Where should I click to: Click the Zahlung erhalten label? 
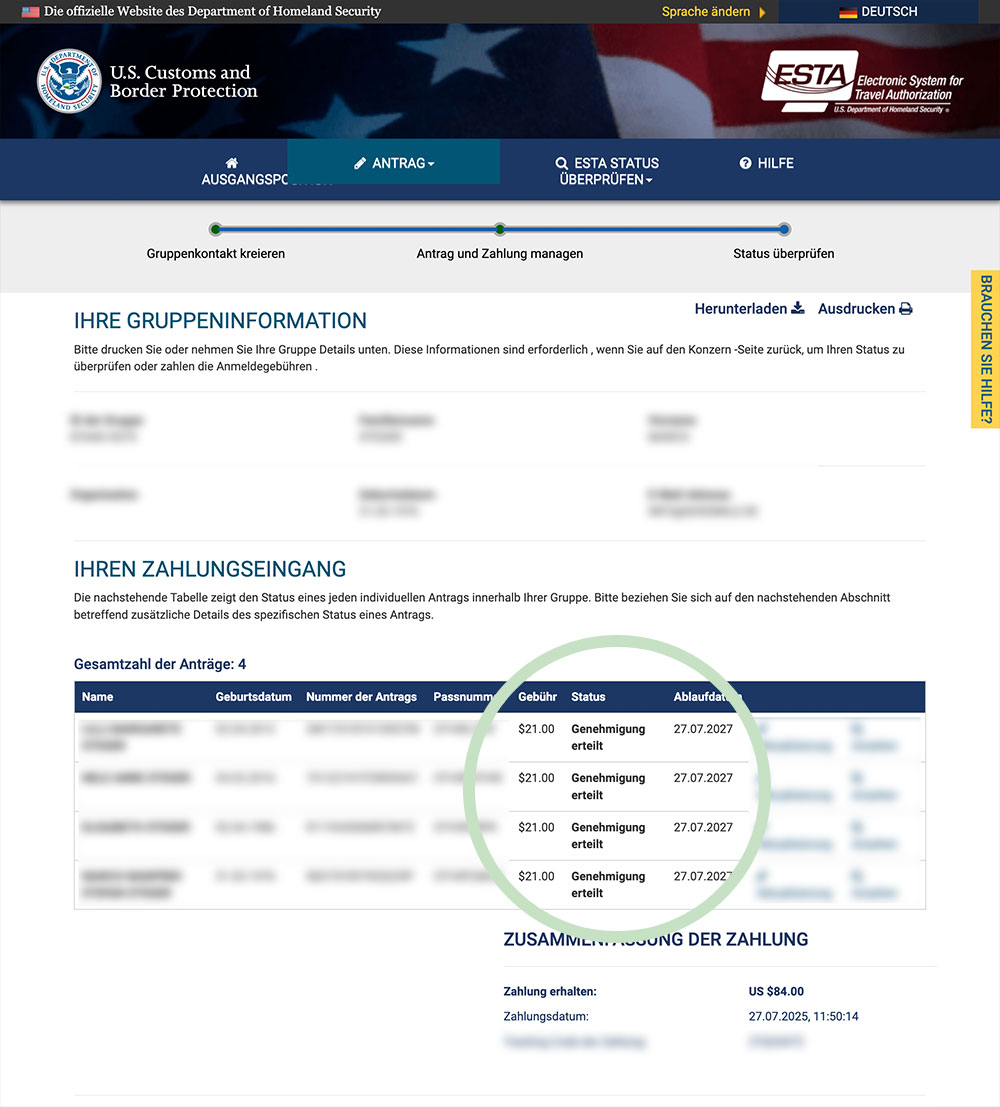550,991
